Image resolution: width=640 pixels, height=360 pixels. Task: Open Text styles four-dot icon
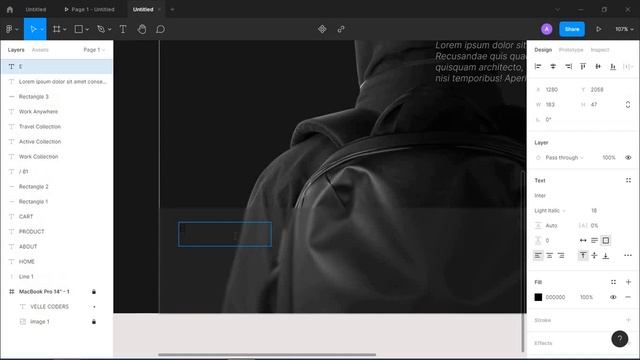click(x=628, y=180)
